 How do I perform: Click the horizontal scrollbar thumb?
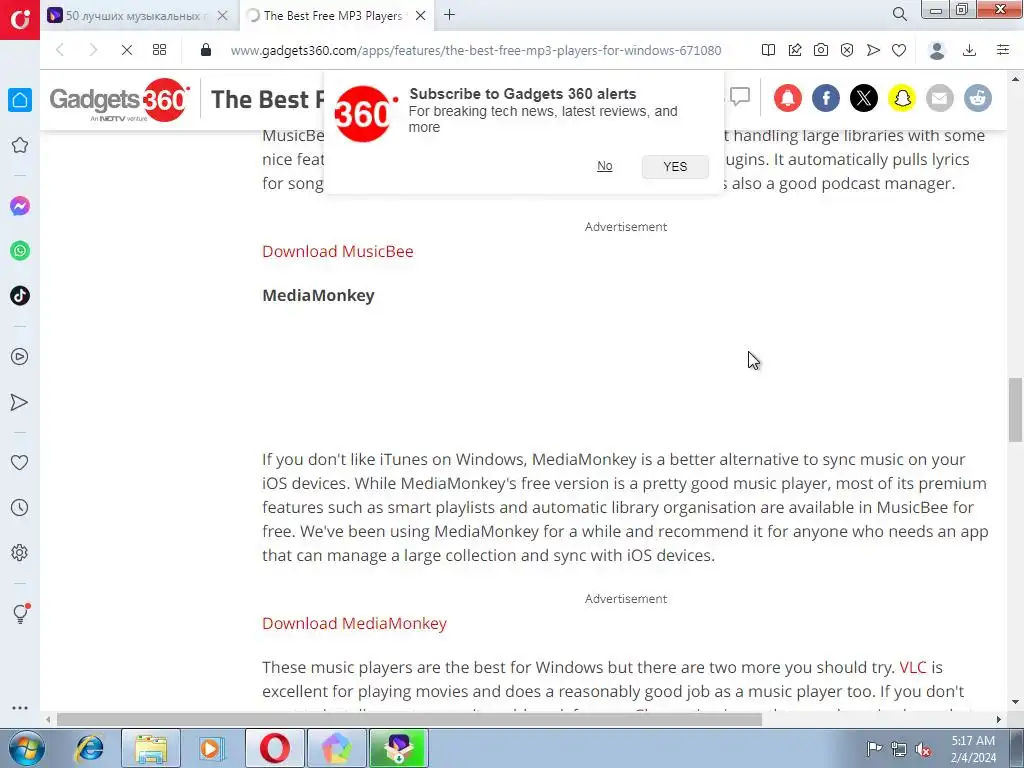(x=409, y=720)
